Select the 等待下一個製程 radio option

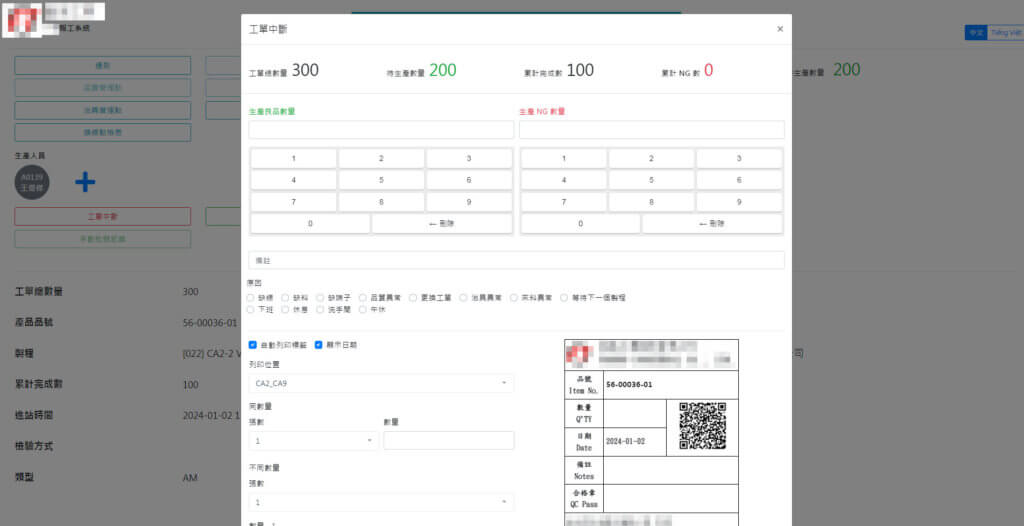point(565,298)
